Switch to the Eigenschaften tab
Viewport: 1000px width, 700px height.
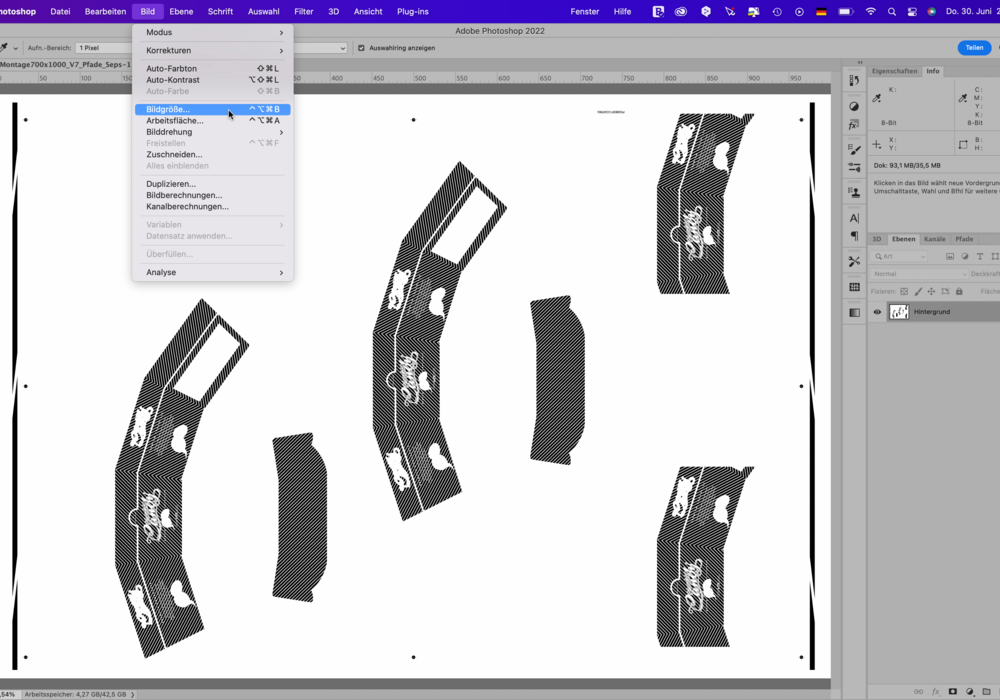pyautogui.click(x=894, y=71)
